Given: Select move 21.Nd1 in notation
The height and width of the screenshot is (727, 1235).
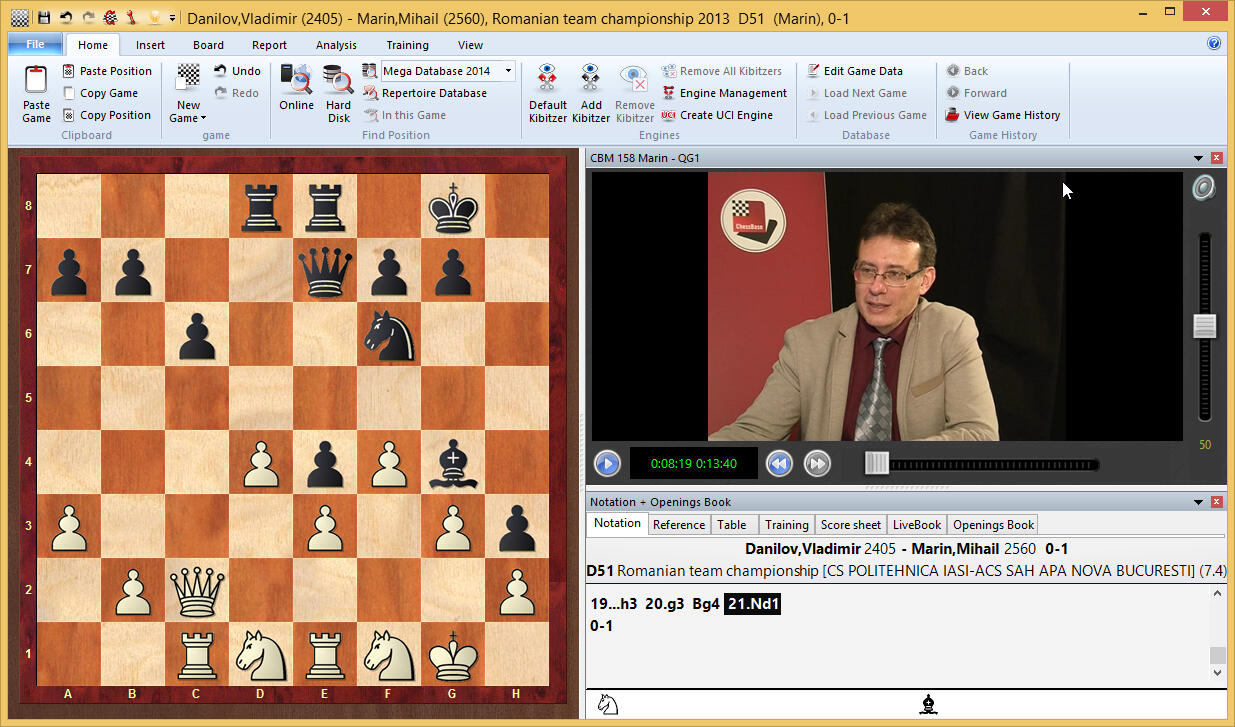Looking at the screenshot, I should 752,604.
